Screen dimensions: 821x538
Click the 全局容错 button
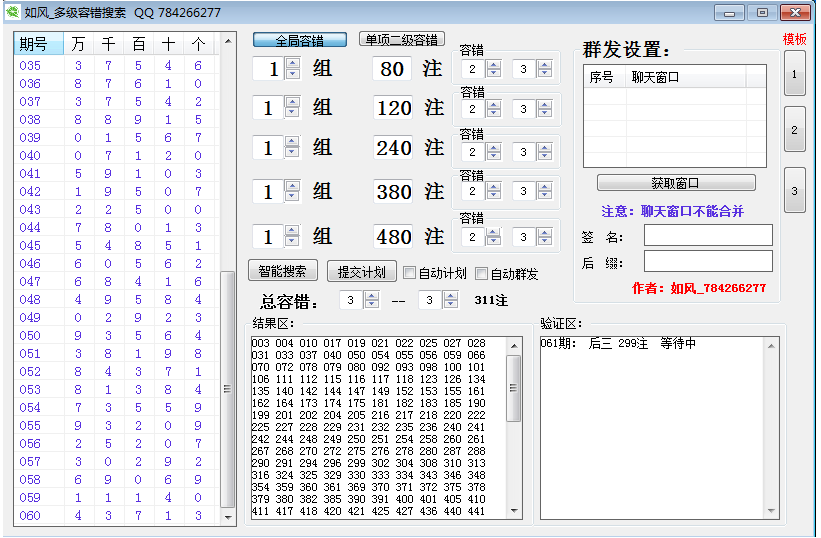click(299, 40)
